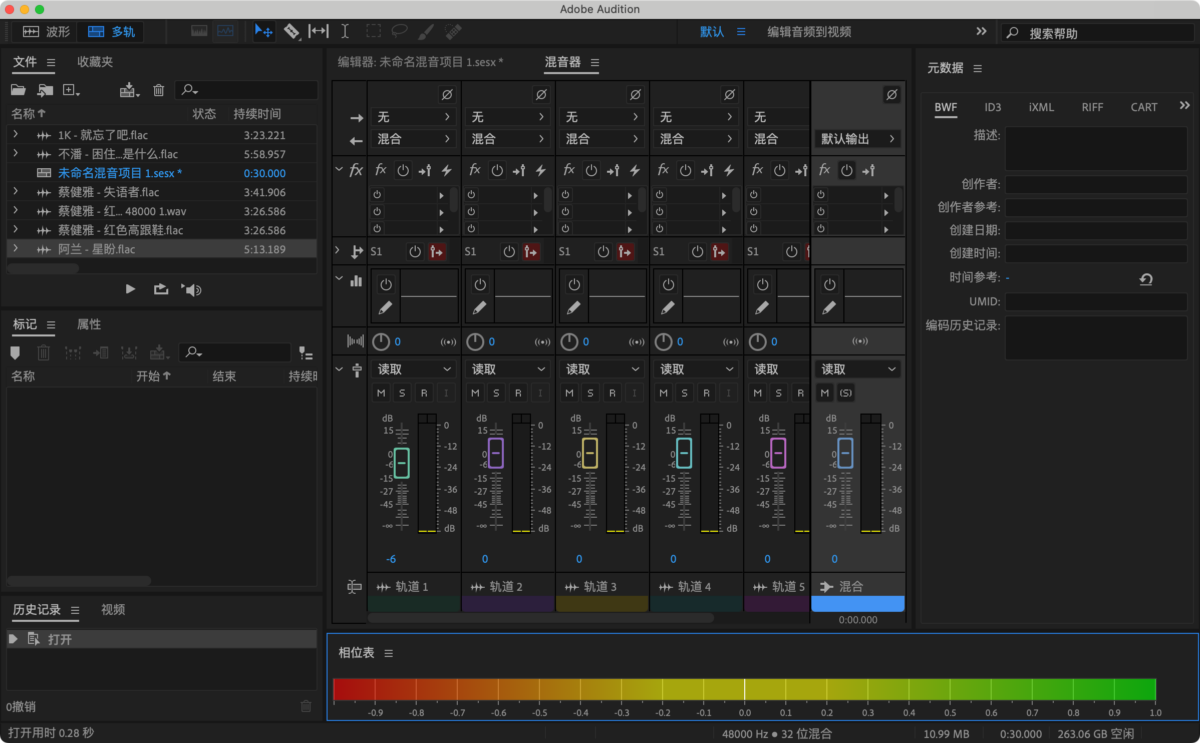Play the selected file preview
Screen dimensions: 1200x743
click(130, 289)
